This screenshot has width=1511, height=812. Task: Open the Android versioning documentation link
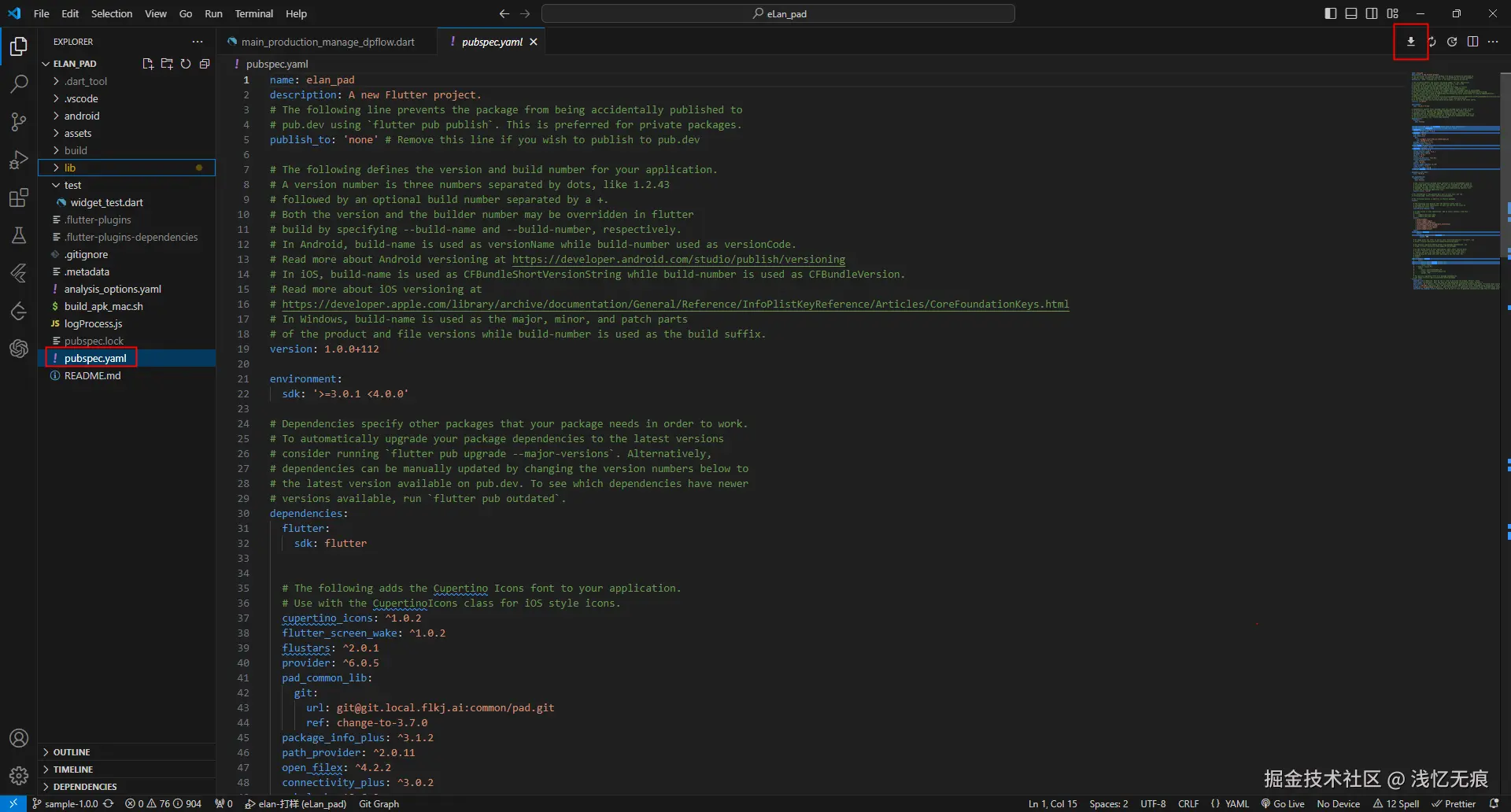coord(678,260)
